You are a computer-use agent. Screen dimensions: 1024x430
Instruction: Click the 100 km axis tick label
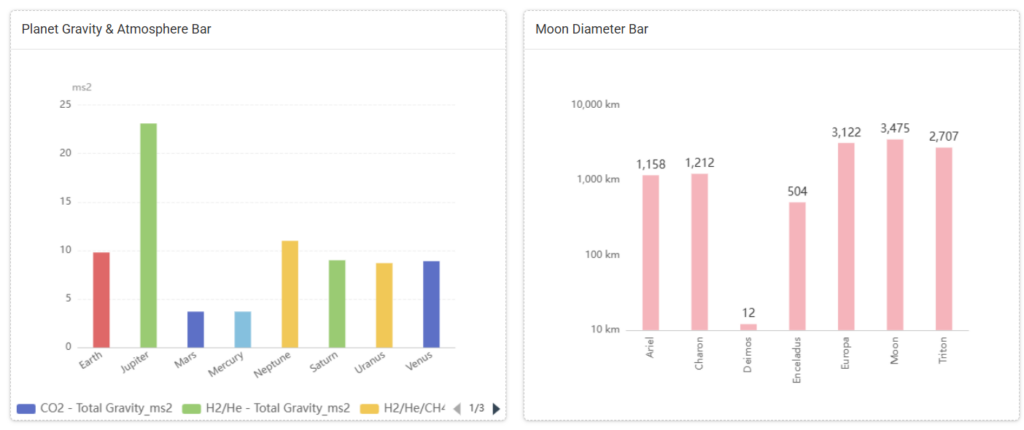602,254
